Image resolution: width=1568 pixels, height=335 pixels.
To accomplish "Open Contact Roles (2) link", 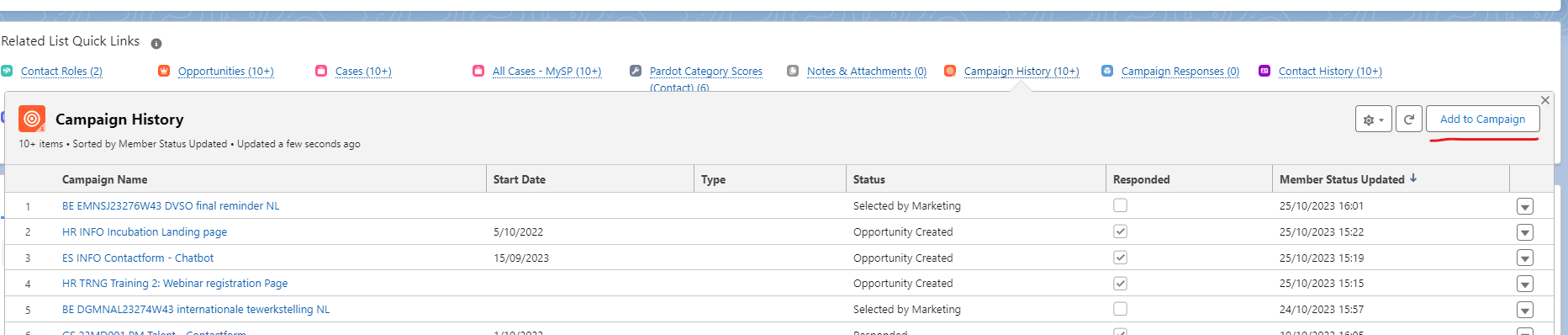I will pos(61,72).
